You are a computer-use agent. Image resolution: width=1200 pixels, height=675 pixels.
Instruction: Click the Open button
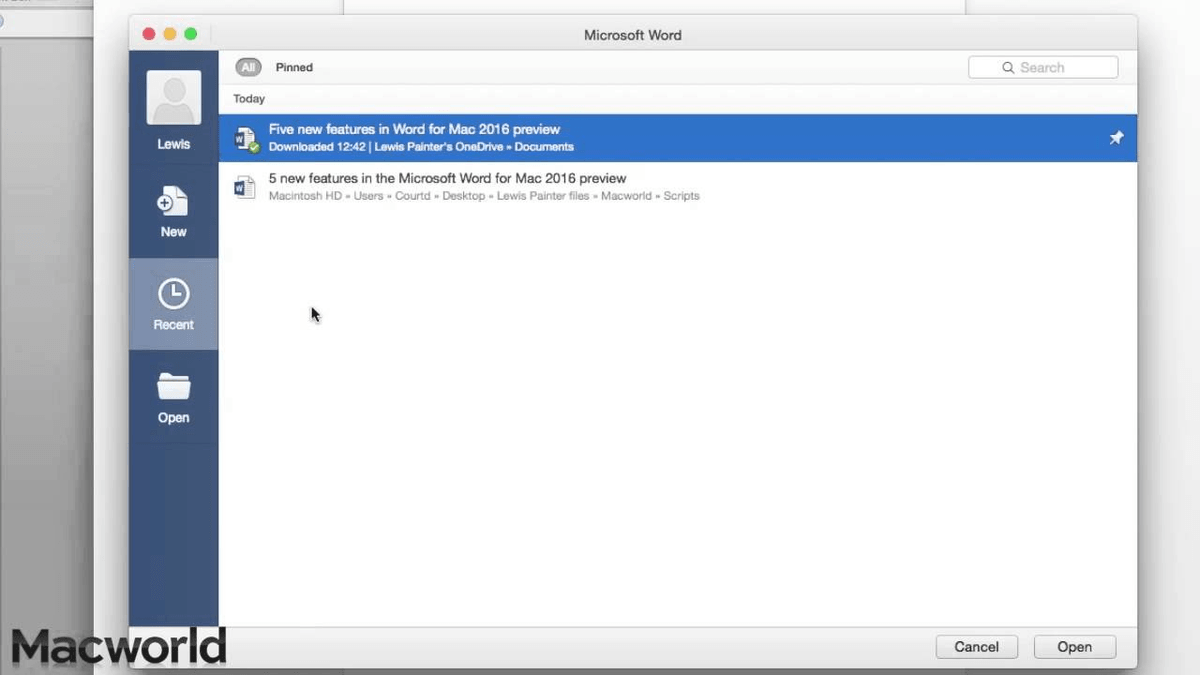(1074, 646)
